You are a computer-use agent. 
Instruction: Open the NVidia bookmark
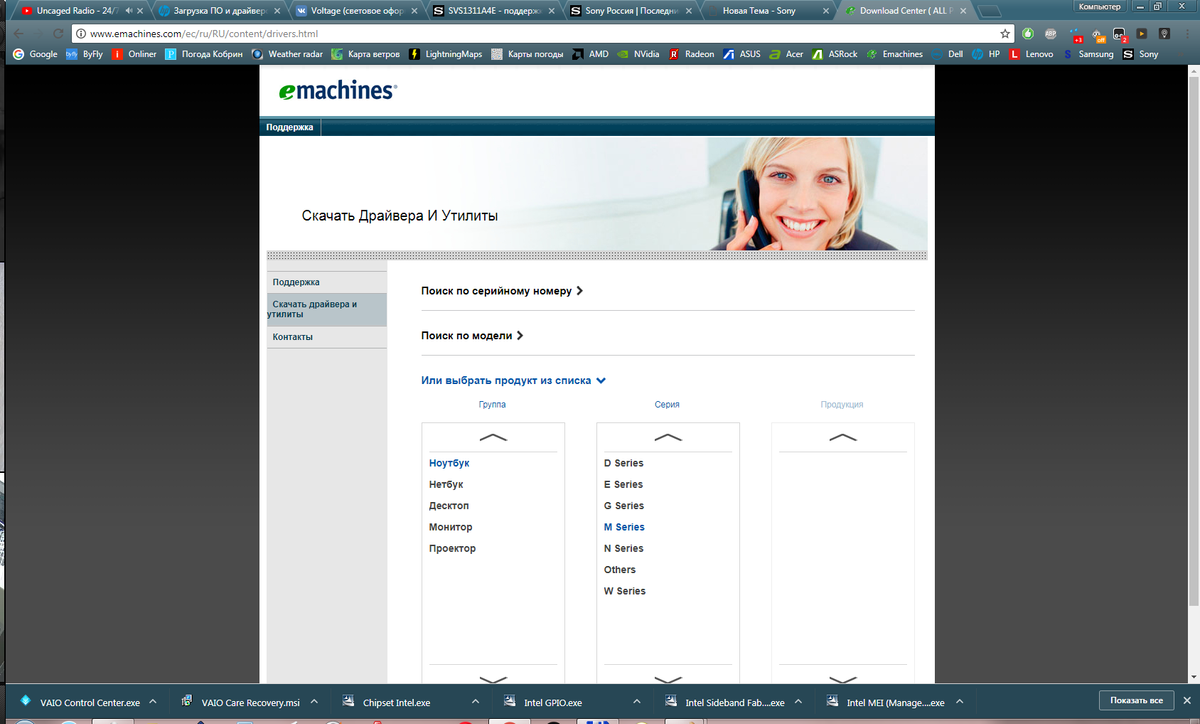637,54
